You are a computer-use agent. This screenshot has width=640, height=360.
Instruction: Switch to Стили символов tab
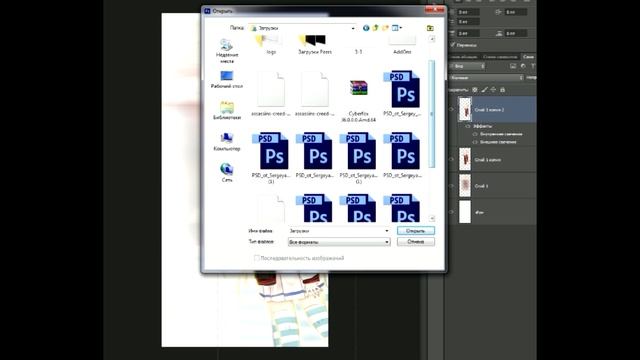pos(500,57)
